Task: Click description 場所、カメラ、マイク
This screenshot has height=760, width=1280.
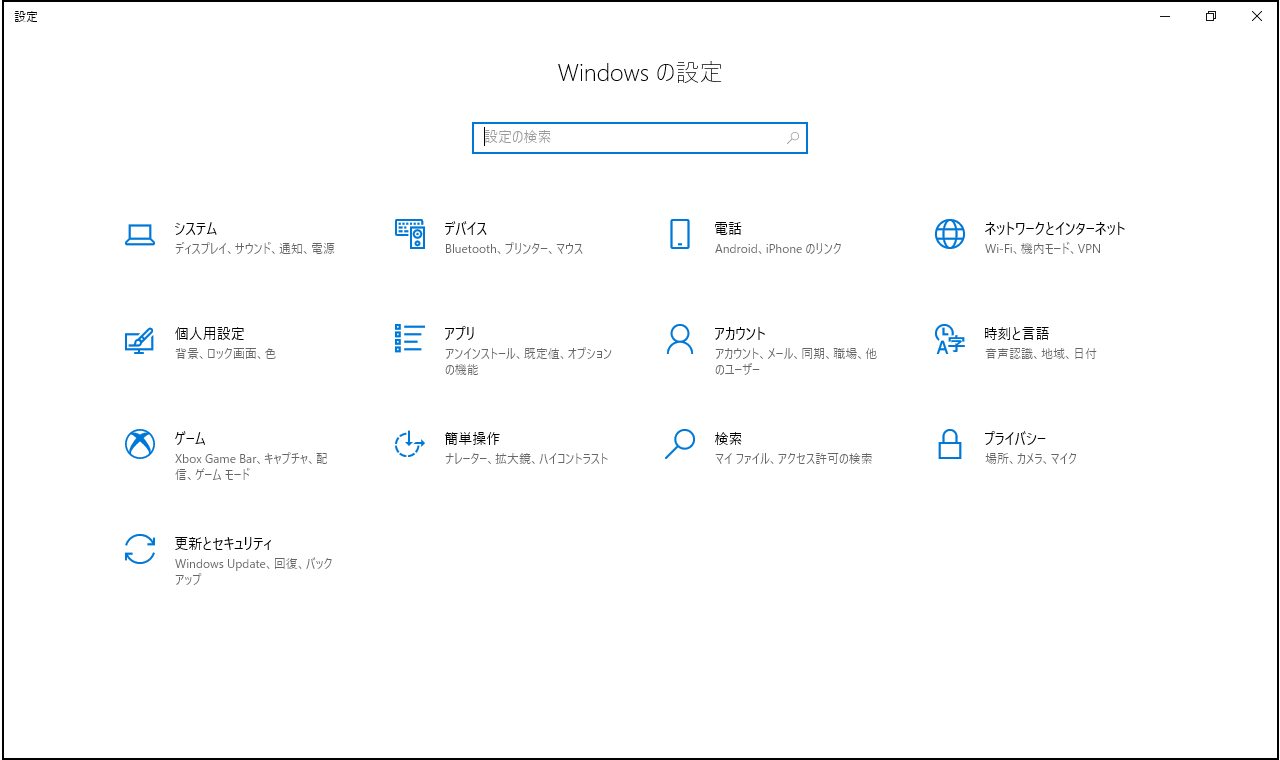Action: click(1031, 459)
